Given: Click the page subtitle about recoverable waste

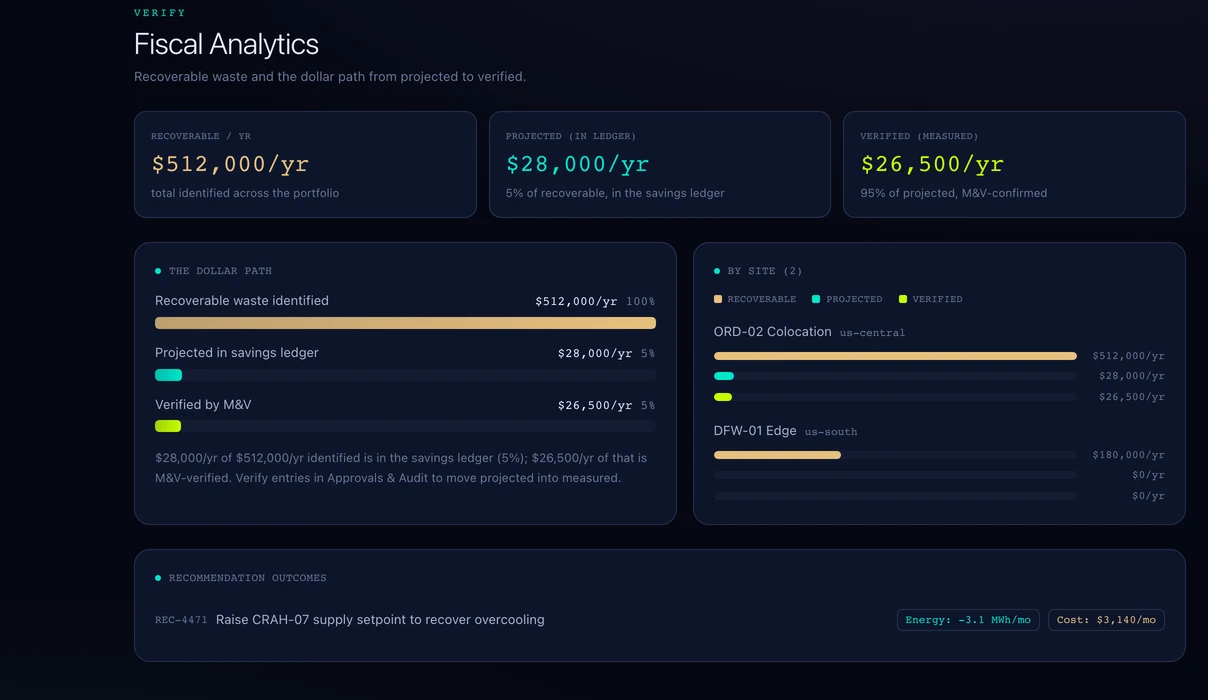Looking at the screenshot, I should click(330, 77).
